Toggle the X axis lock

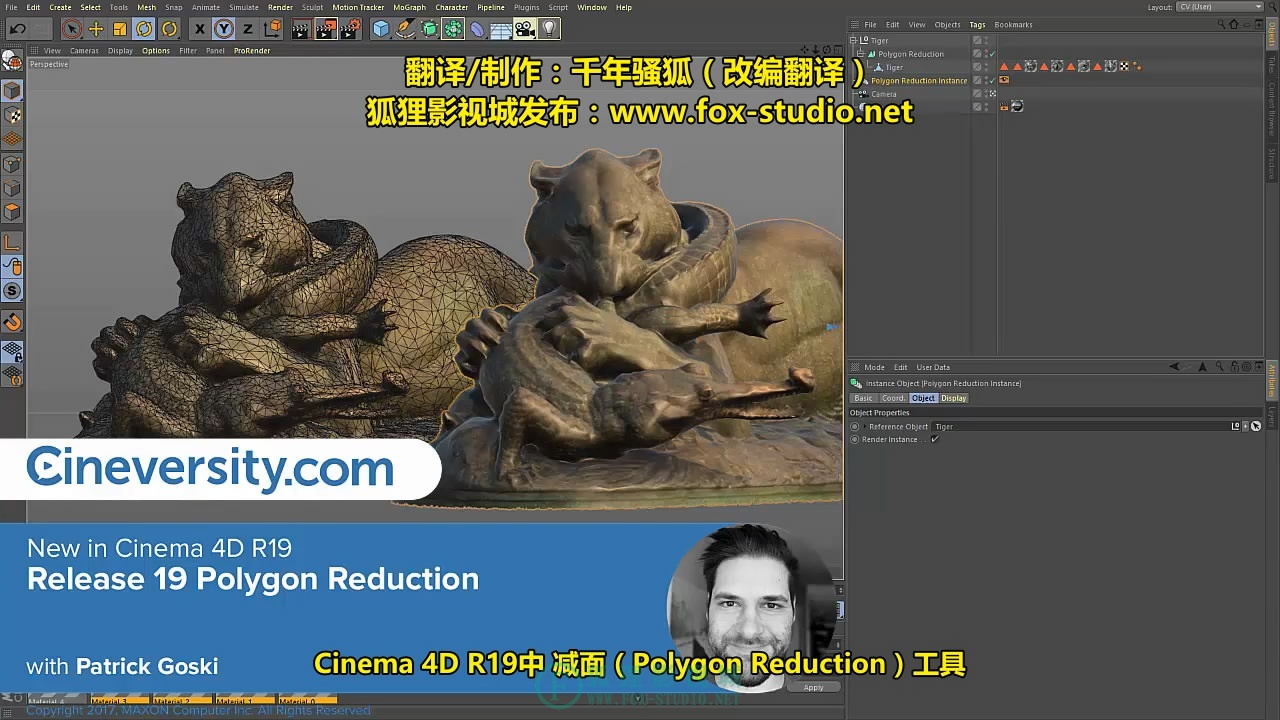point(199,29)
